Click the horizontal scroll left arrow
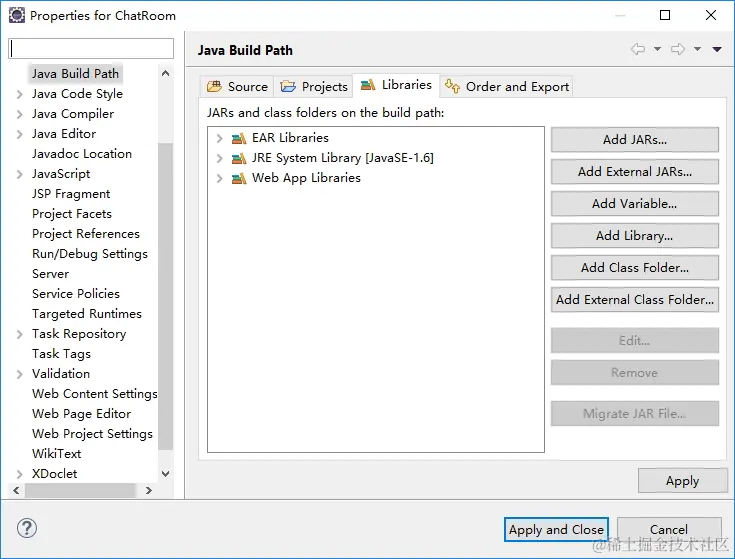This screenshot has height=559, width=735. (x=16, y=491)
